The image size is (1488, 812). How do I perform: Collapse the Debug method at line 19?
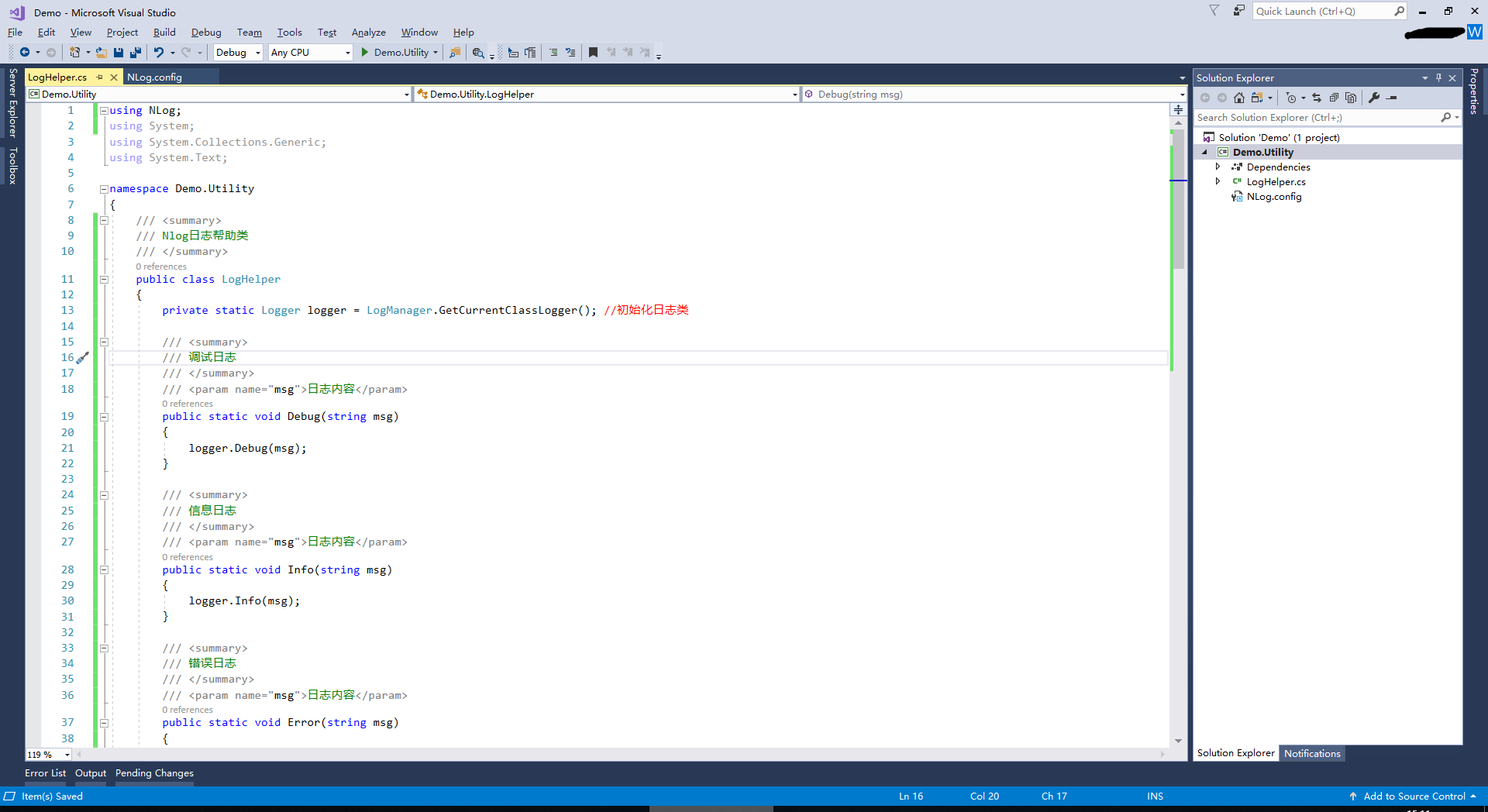pos(104,417)
